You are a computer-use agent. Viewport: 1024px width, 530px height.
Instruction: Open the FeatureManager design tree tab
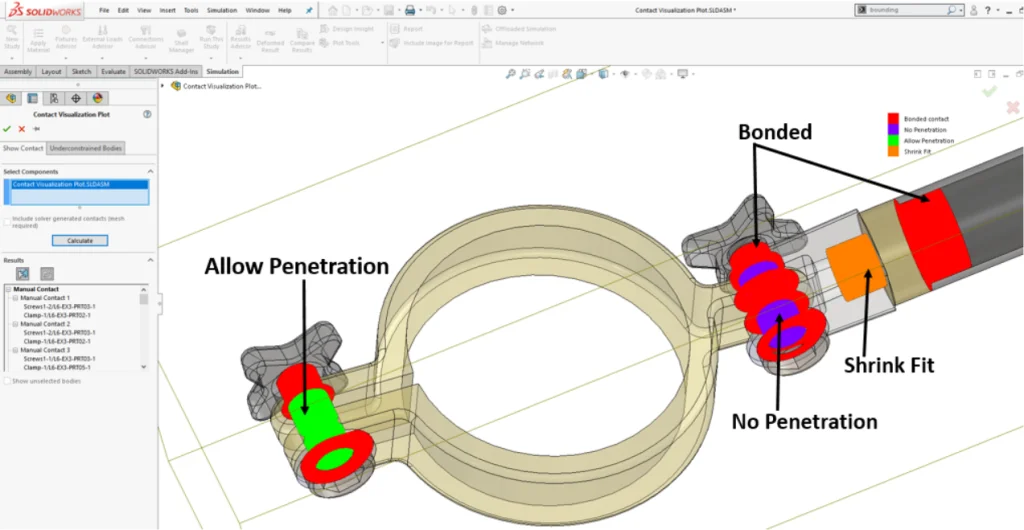[x=10, y=99]
